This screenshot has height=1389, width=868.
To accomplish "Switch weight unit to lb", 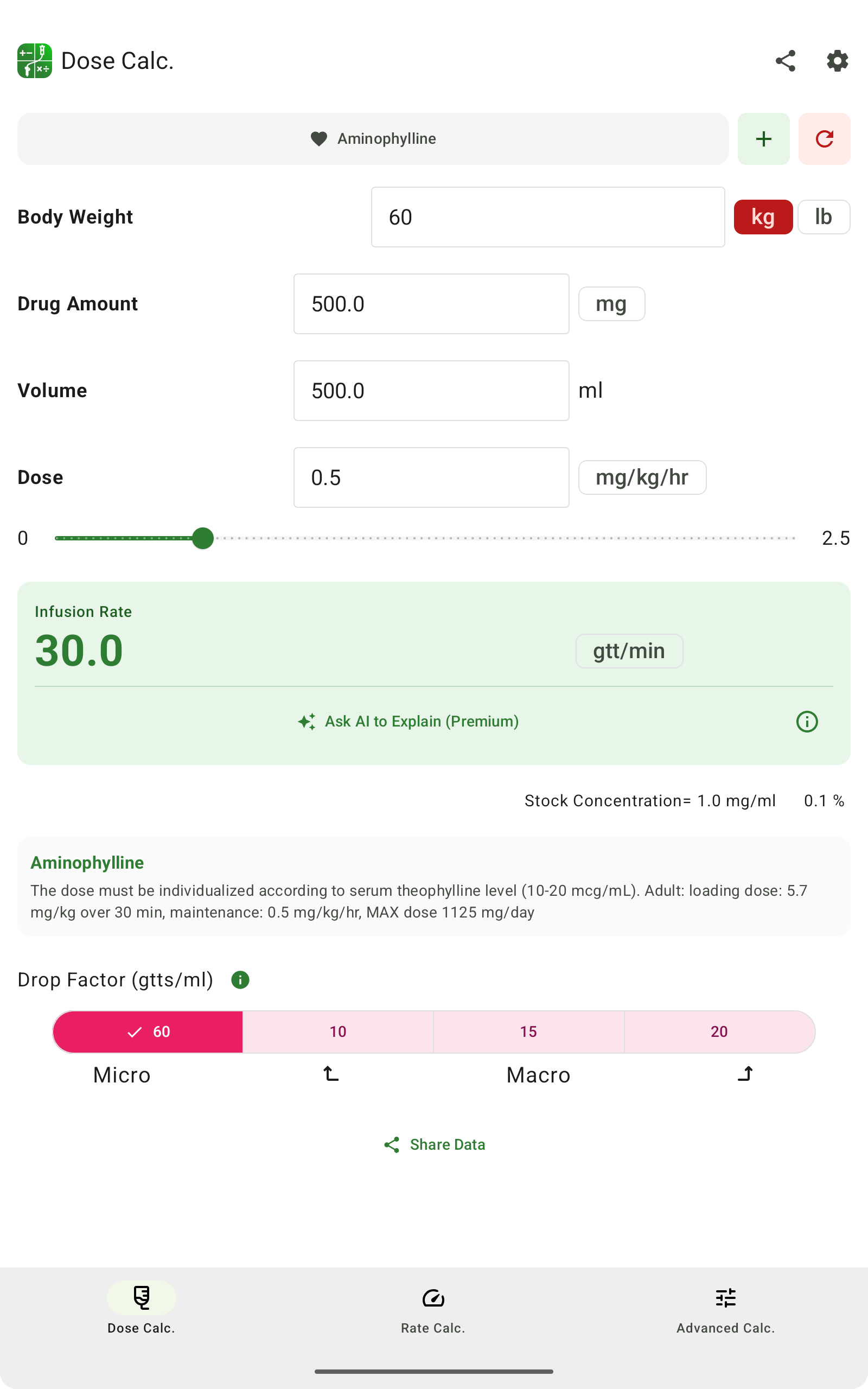I will [x=823, y=217].
